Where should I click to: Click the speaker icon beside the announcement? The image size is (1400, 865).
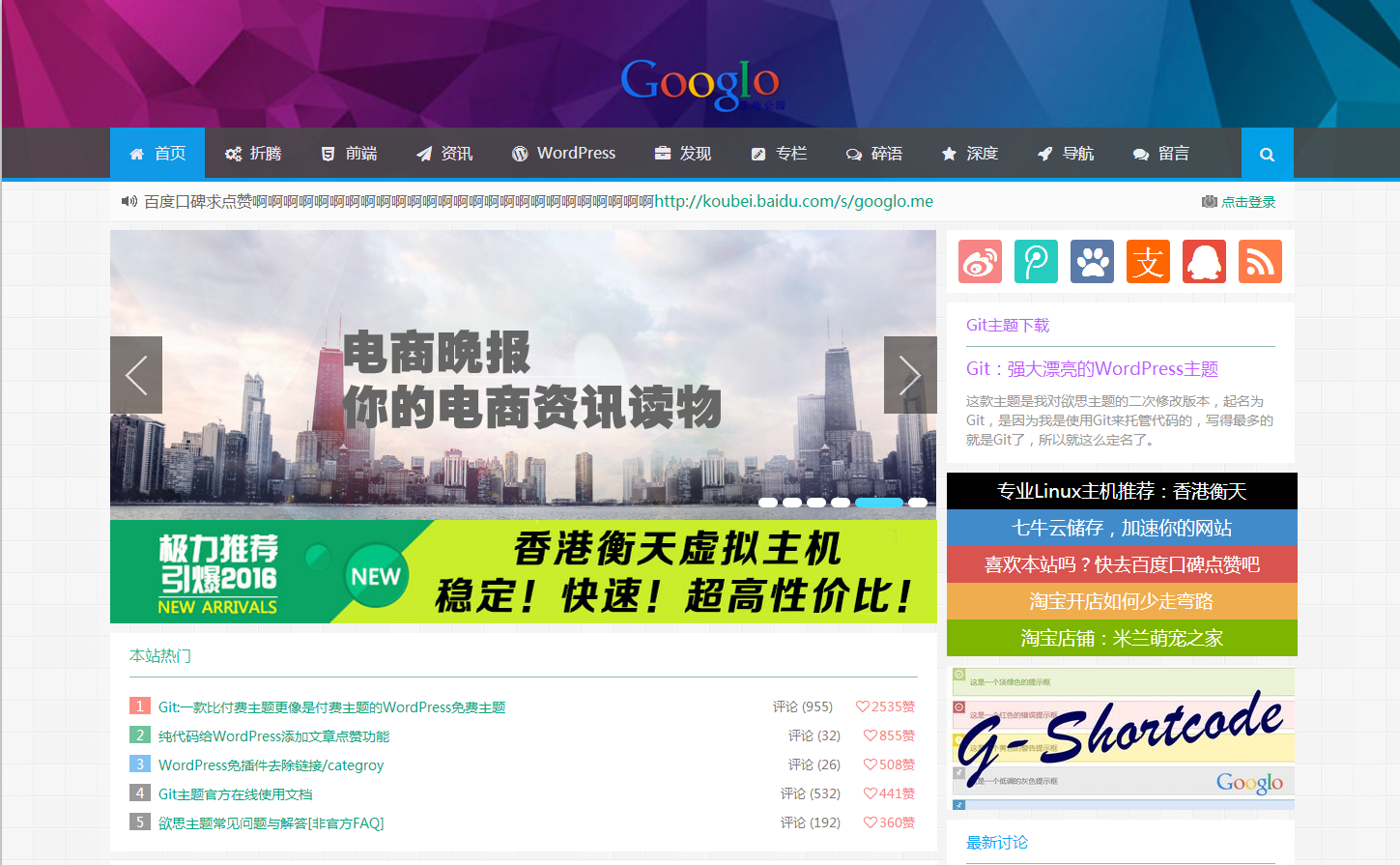tap(129, 201)
